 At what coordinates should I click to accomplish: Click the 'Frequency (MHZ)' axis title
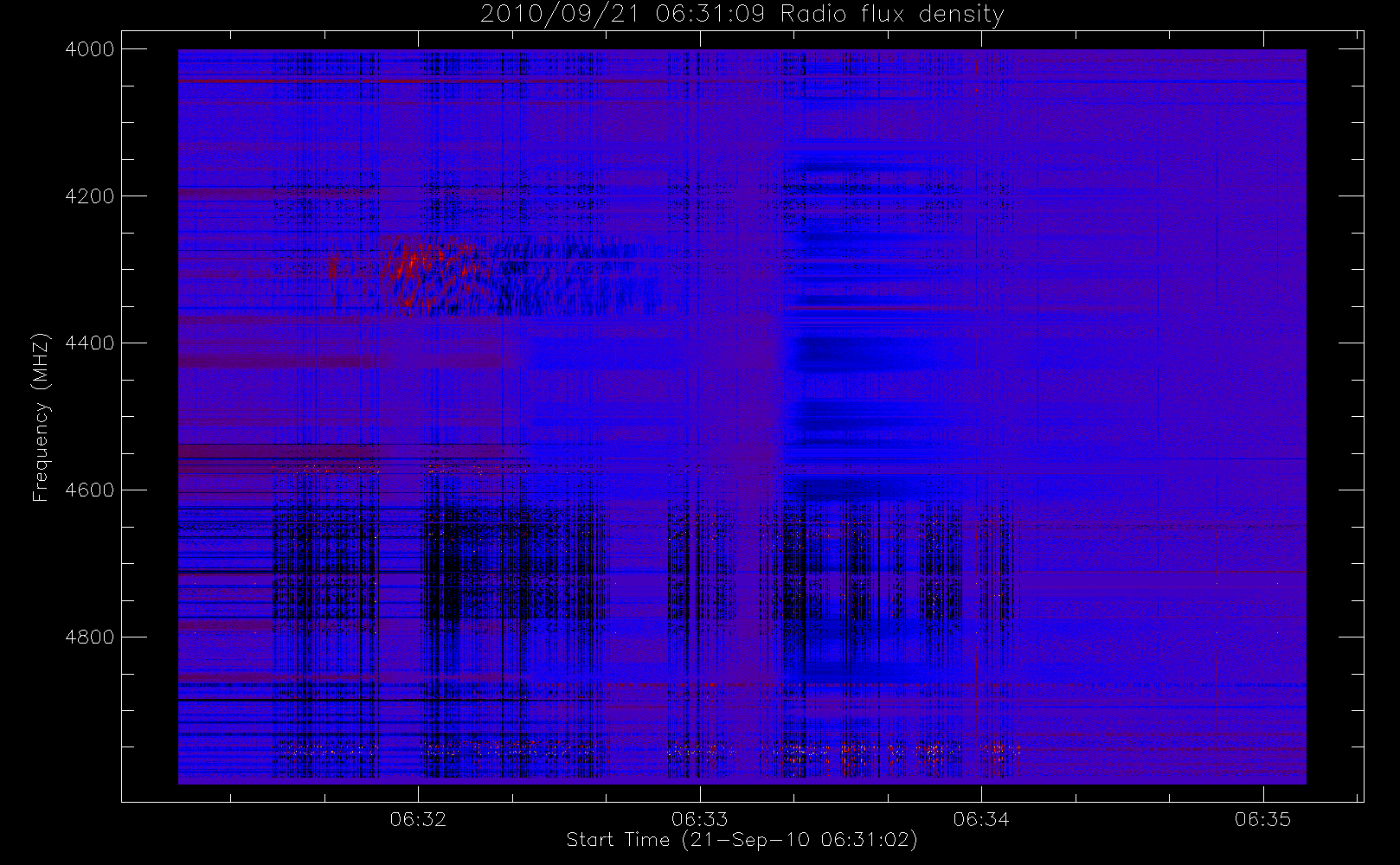(41, 417)
